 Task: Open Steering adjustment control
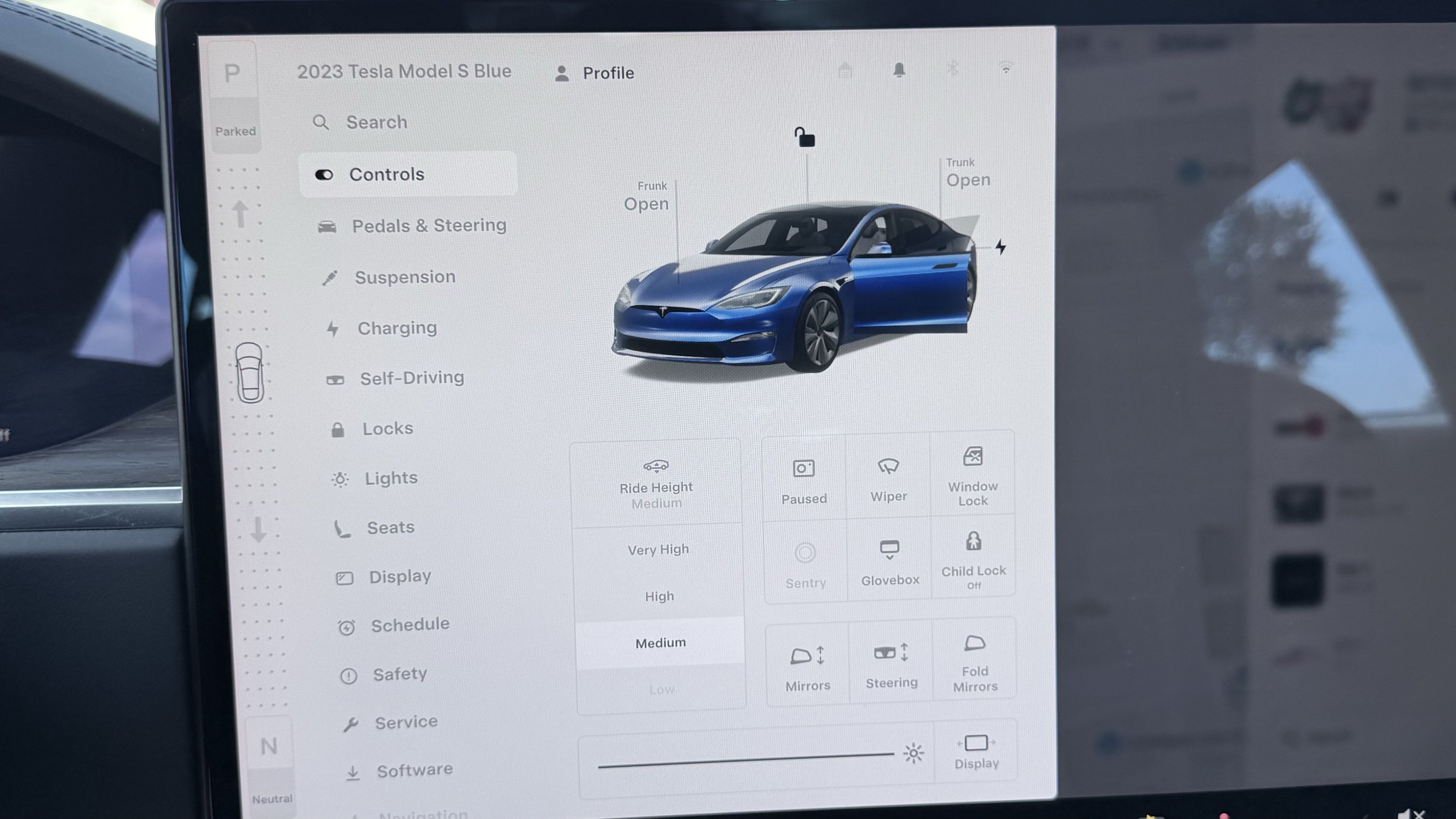892,664
